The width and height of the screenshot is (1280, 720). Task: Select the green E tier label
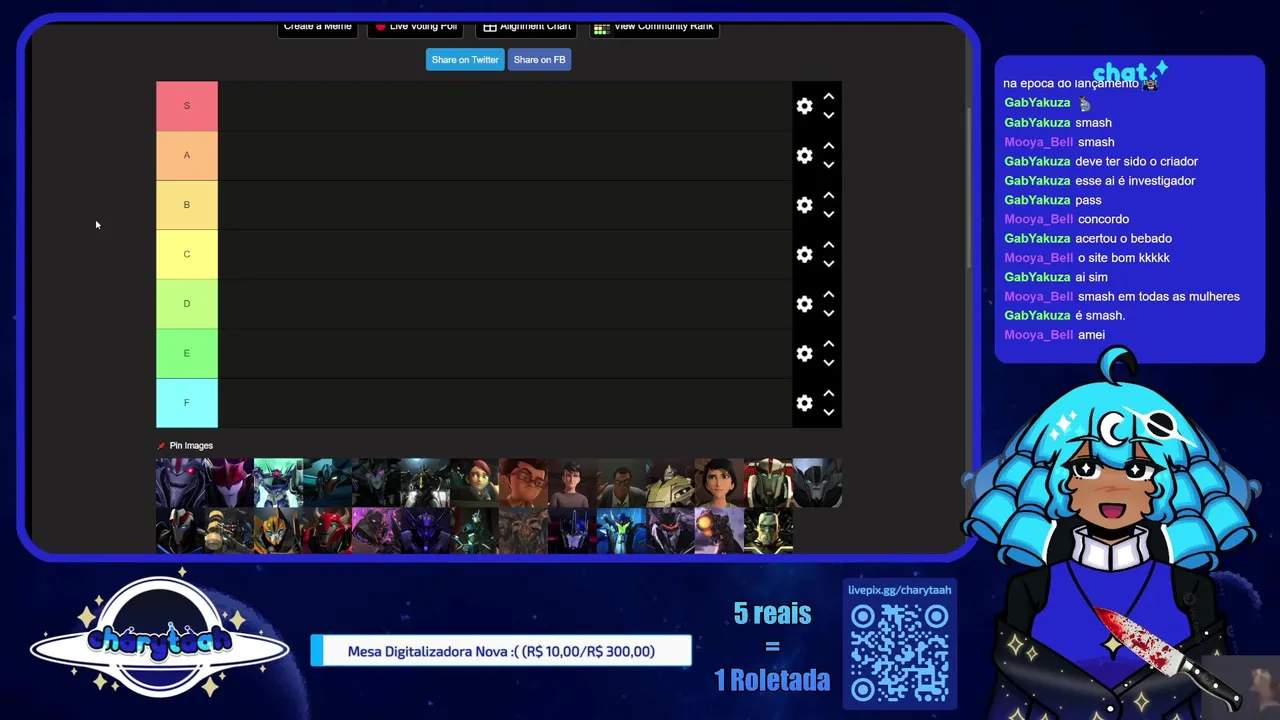[x=187, y=353]
